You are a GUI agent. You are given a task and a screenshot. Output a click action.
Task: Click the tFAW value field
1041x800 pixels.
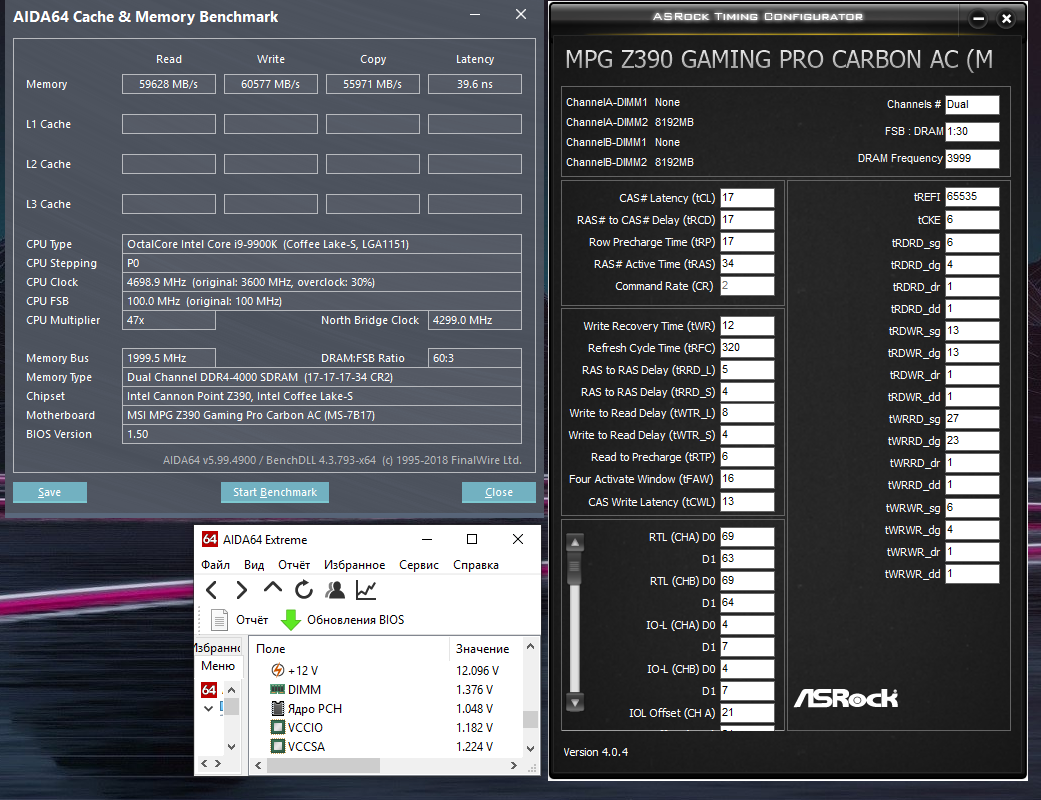click(x=747, y=479)
